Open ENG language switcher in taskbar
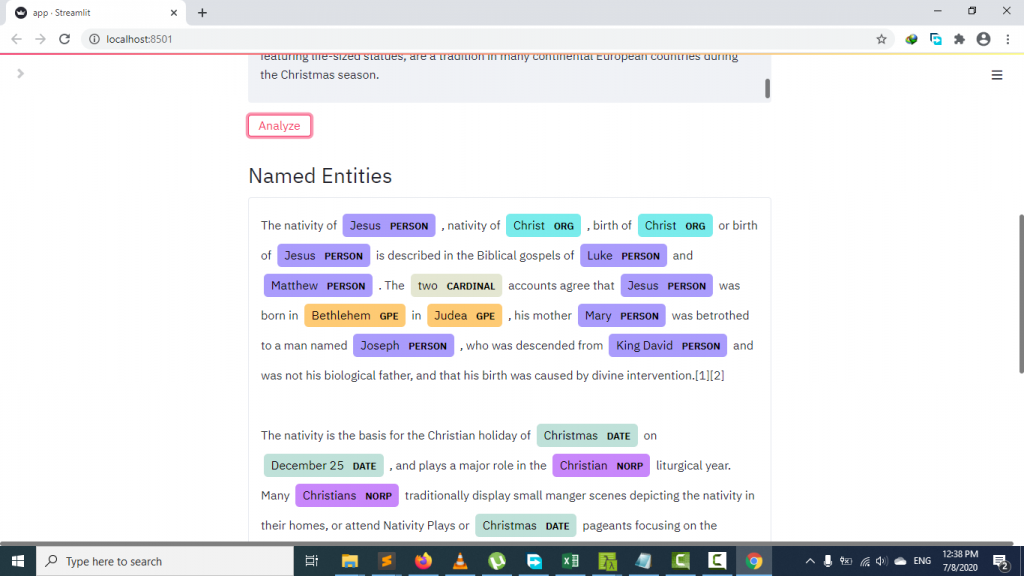 click(922, 561)
